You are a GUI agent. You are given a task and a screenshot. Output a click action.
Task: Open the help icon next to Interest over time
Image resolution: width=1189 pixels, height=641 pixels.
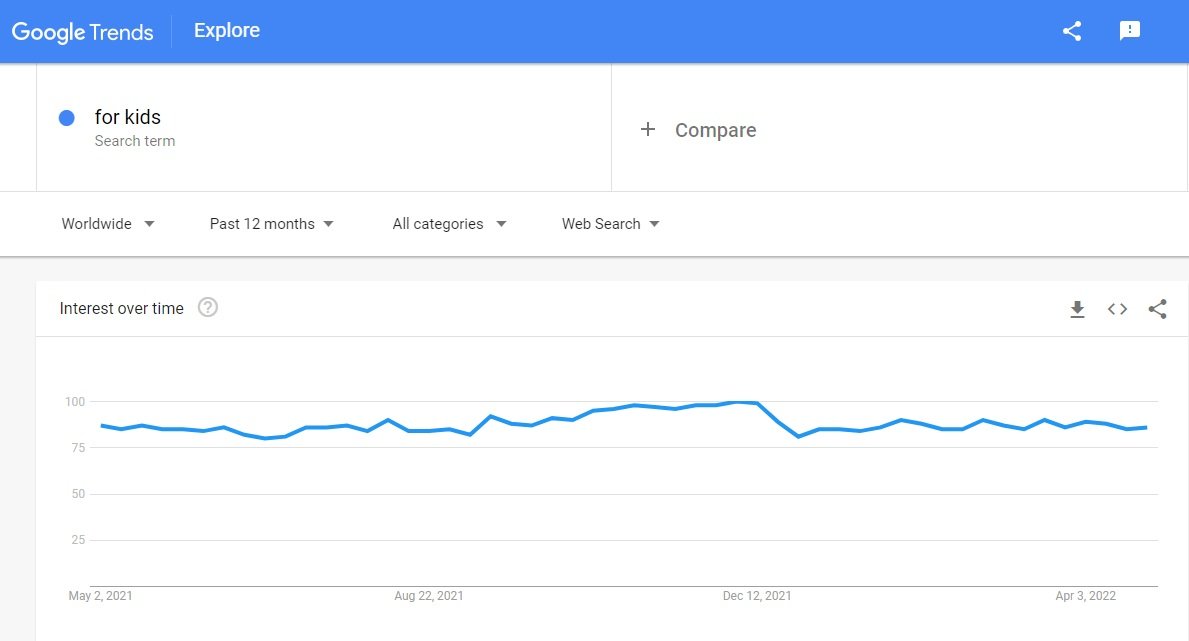[208, 307]
